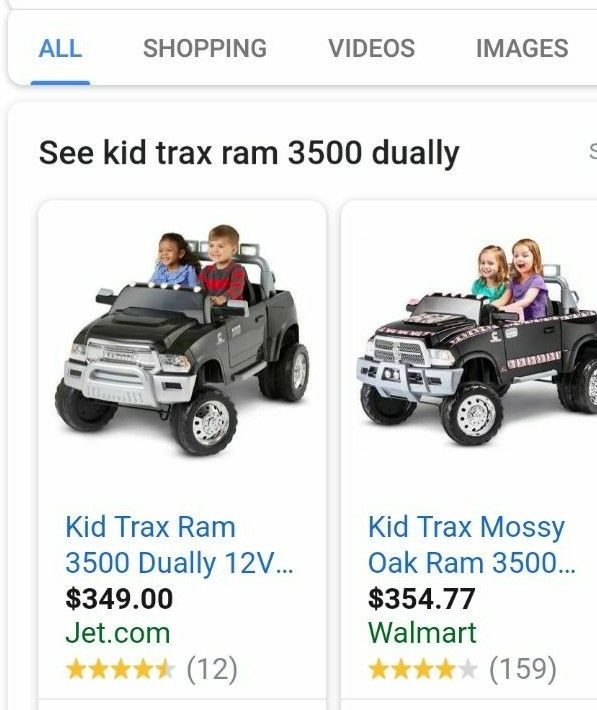This screenshot has height=710, width=597.
Task: Visit the Walmart seller link
Action: point(422,633)
